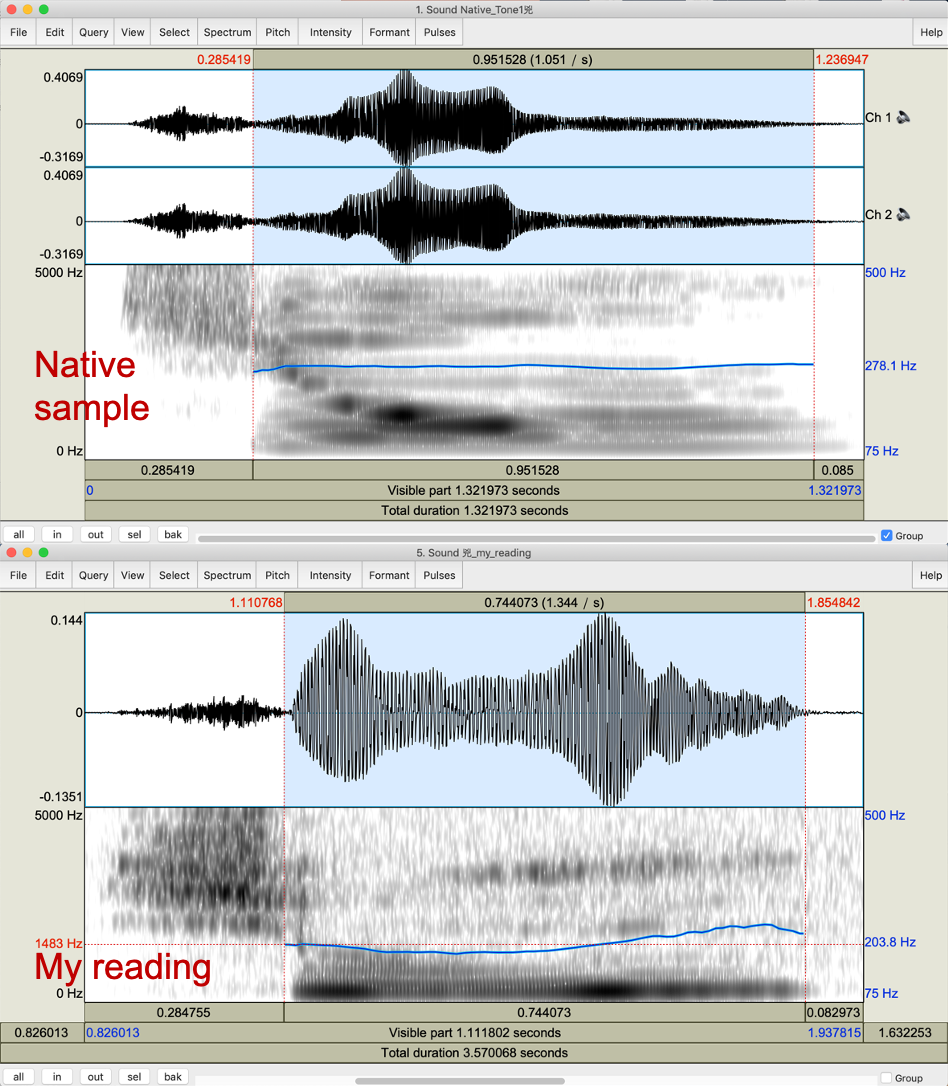Play selection bar 0.744073 in my_reading window

coord(544,1013)
